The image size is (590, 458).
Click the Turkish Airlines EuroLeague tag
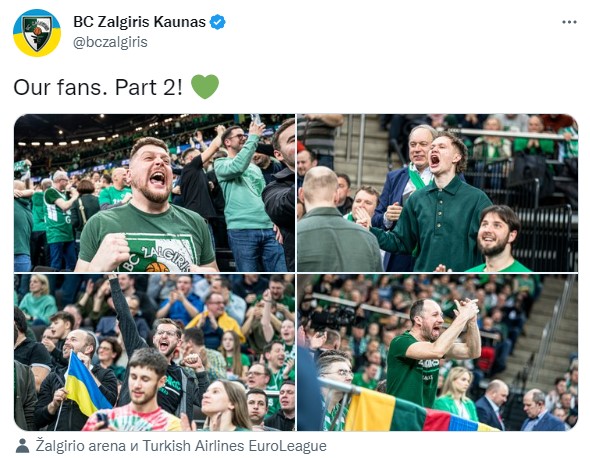pyautogui.click(x=234, y=446)
